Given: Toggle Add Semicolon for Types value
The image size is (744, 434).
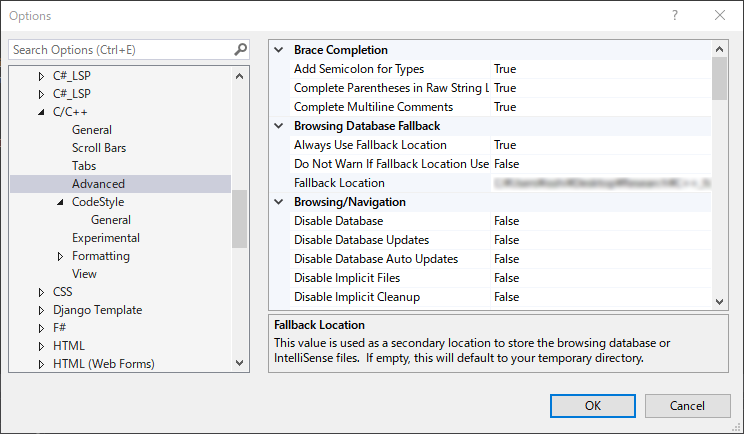Looking at the screenshot, I should (505, 69).
